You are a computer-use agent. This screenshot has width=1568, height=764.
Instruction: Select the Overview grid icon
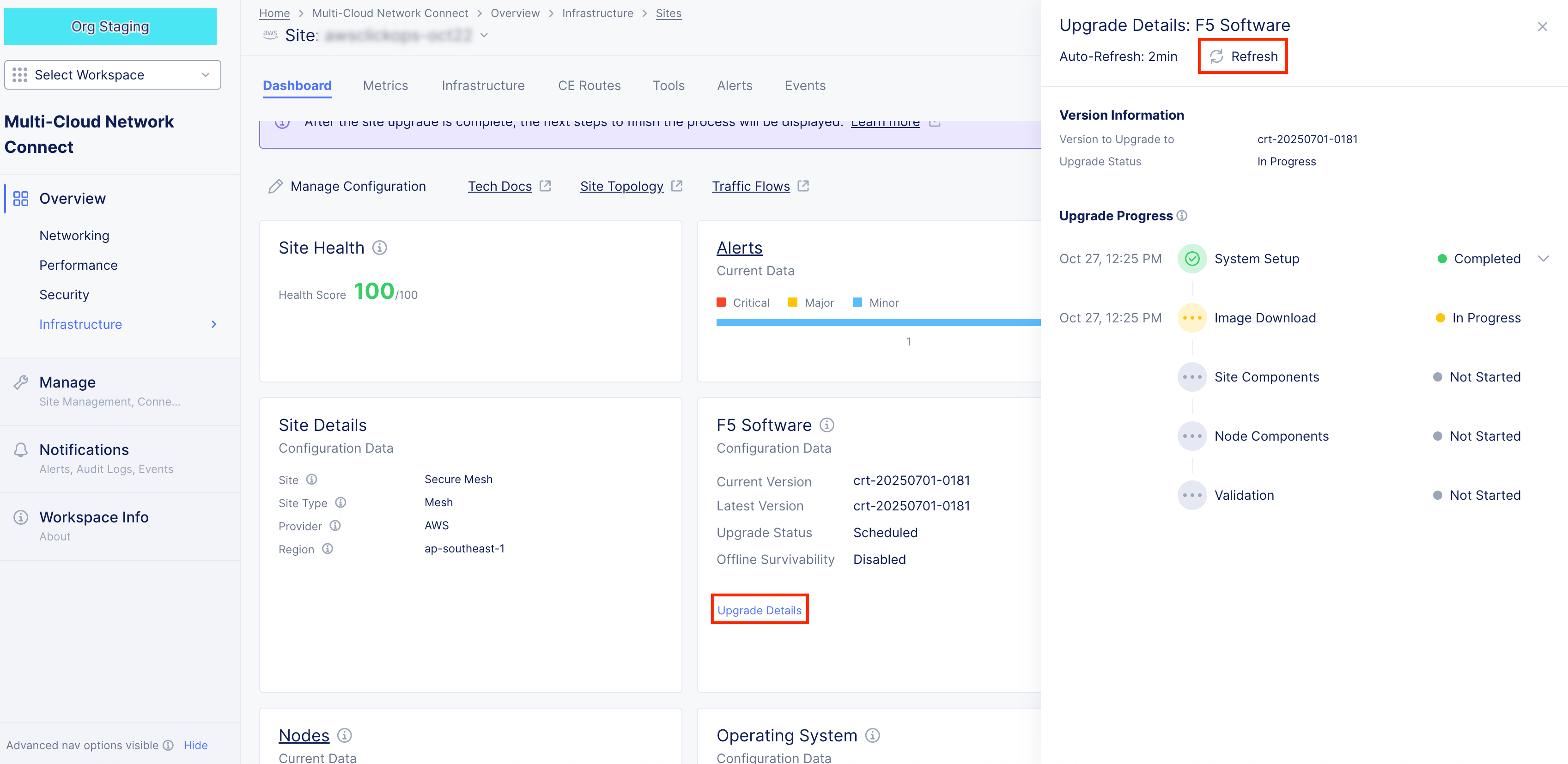click(x=21, y=198)
